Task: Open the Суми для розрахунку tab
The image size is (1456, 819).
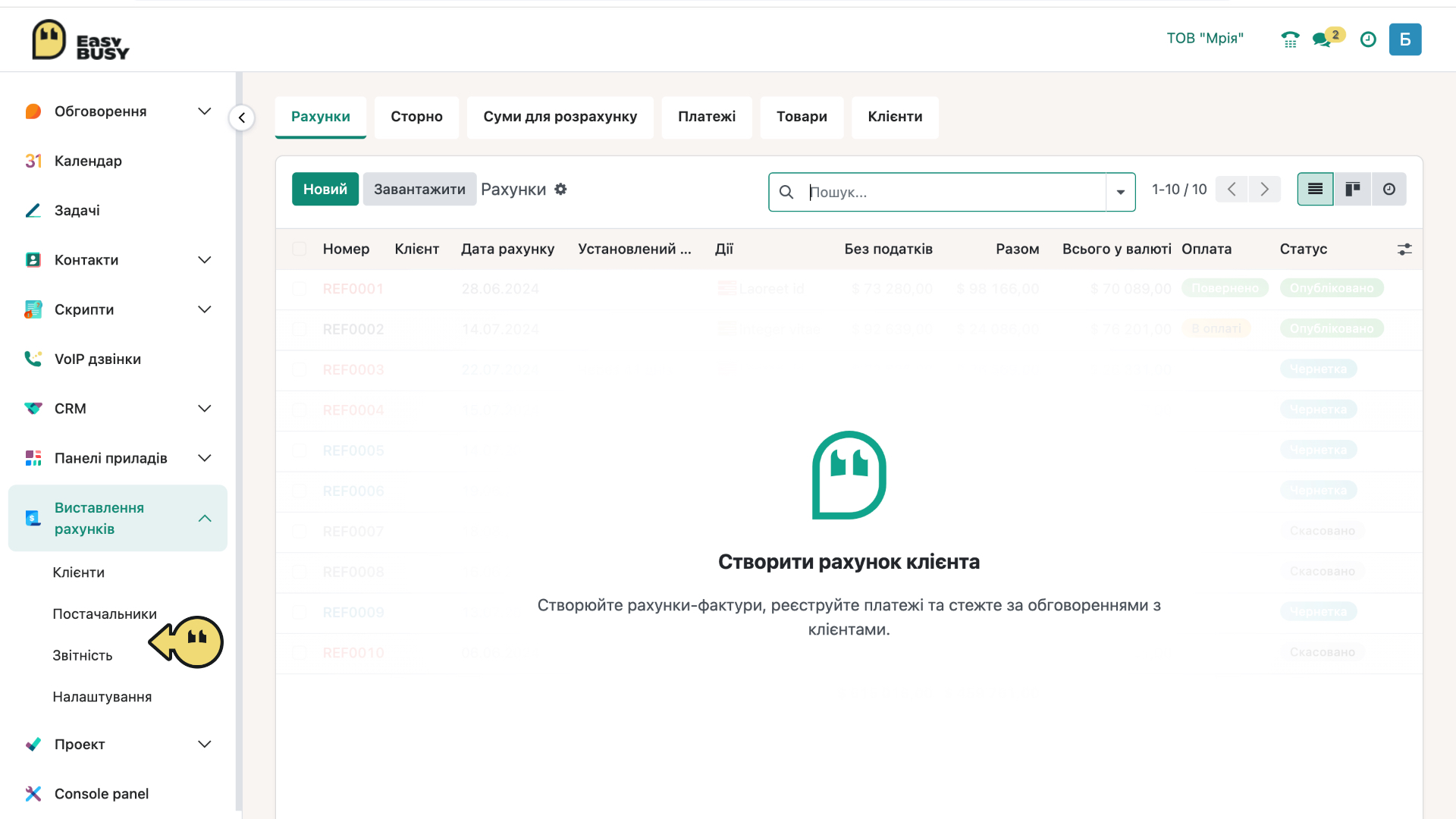Action: click(560, 117)
